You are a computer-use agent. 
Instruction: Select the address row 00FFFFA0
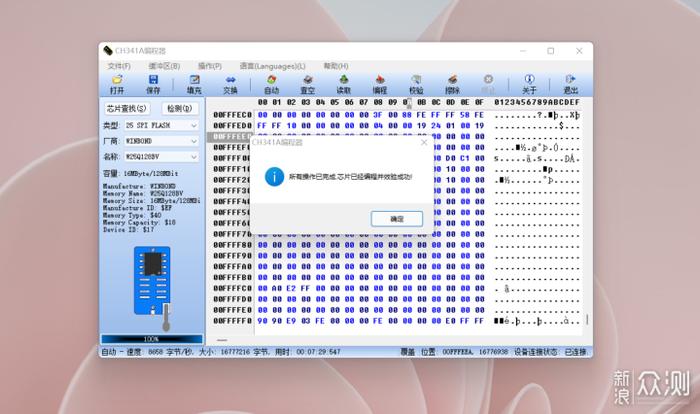pyautogui.click(x=232, y=267)
